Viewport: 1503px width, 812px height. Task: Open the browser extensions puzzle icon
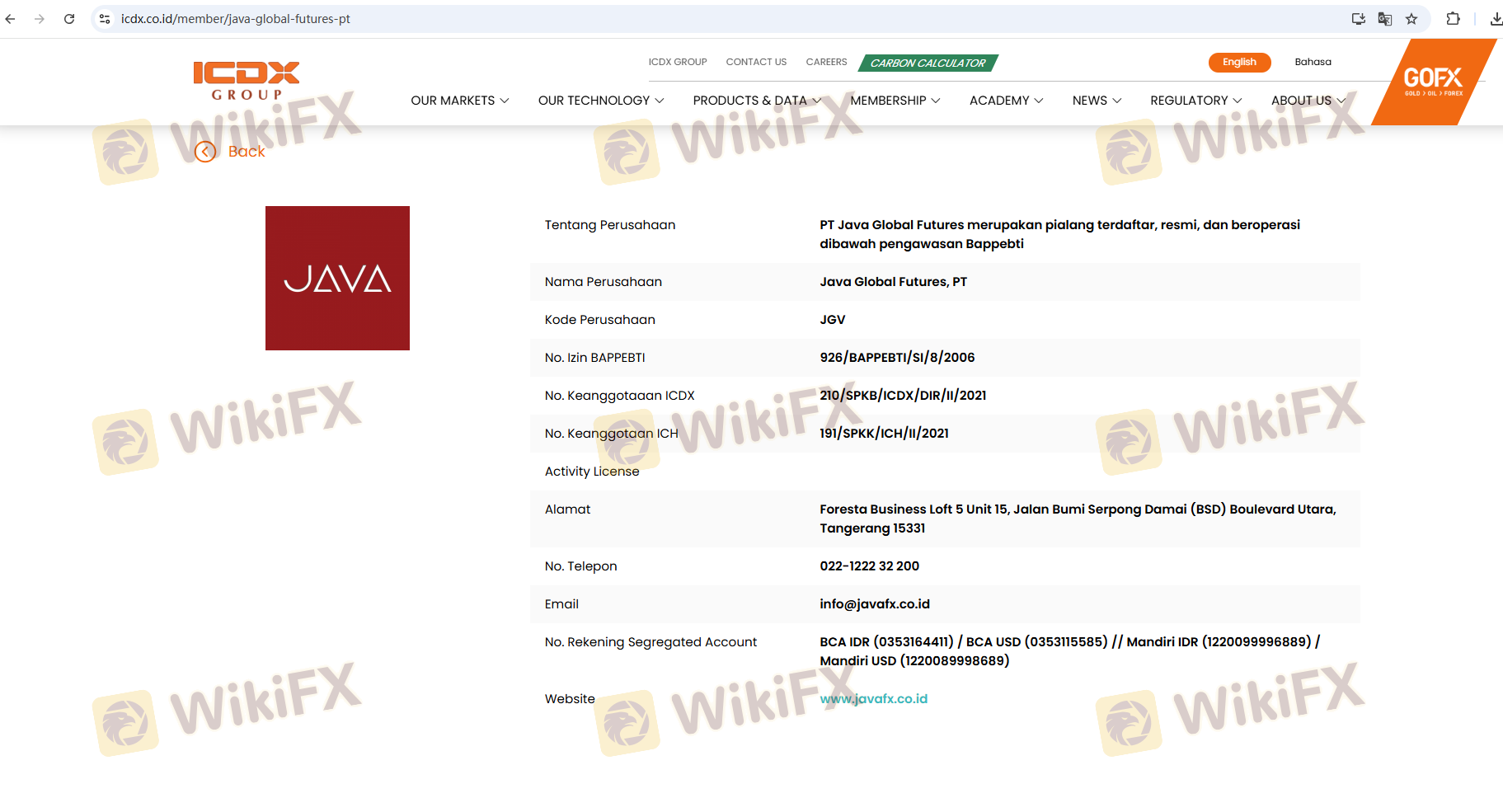pyautogui.click(x=1453, y=19)
